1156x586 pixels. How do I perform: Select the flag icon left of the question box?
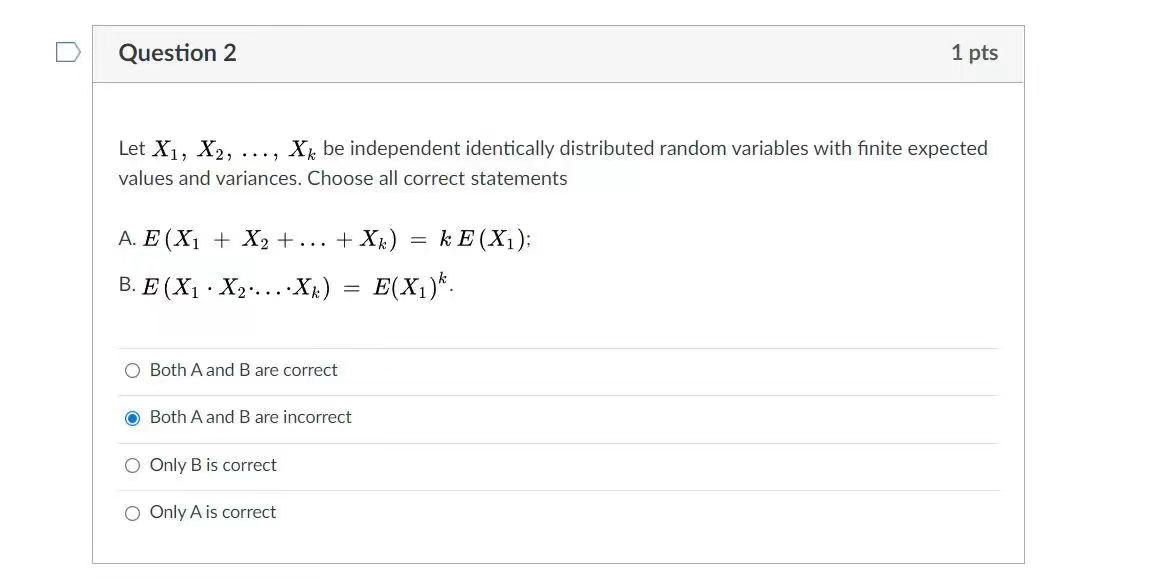[x=66, y=50]
